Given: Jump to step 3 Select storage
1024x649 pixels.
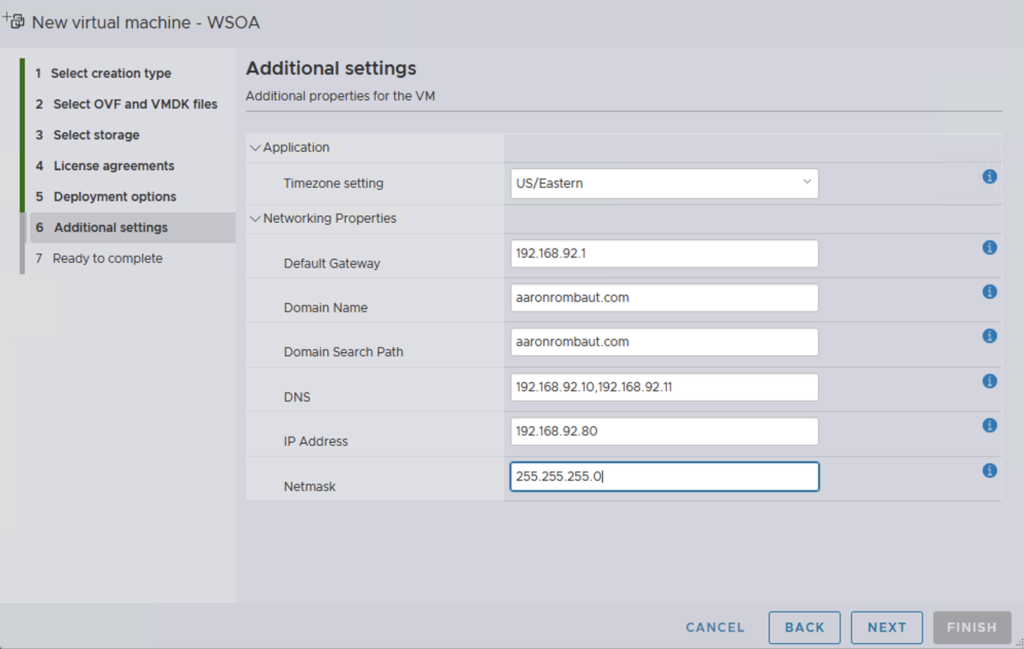Looking at the screenshot, I should pos(96,135).
